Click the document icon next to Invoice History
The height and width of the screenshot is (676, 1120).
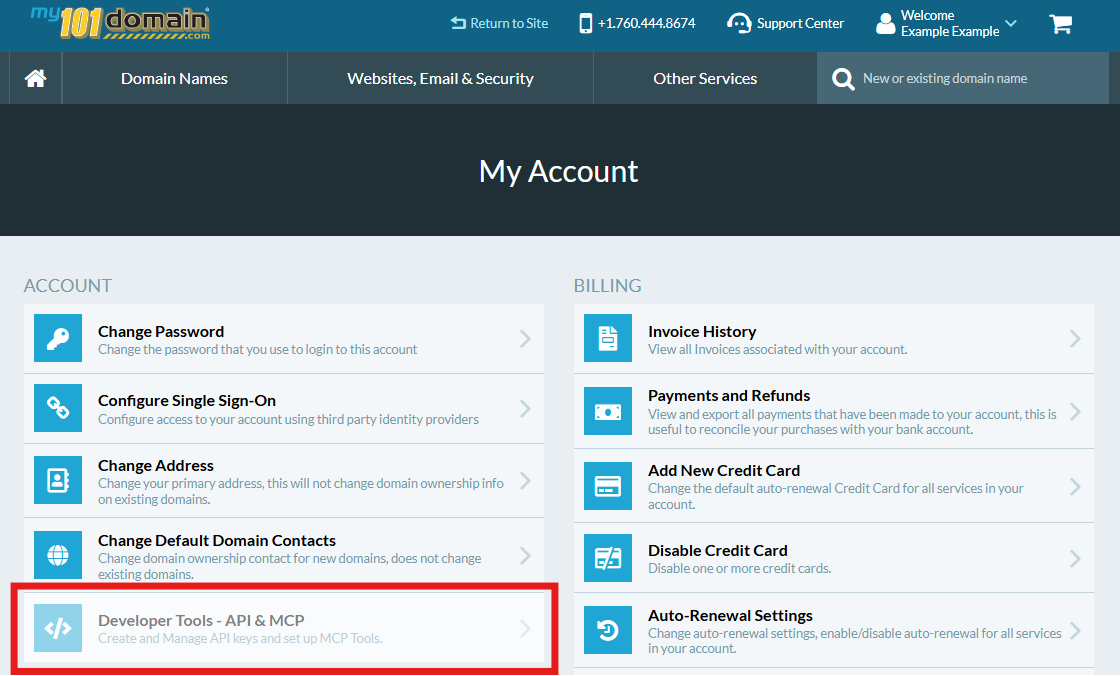607,338
